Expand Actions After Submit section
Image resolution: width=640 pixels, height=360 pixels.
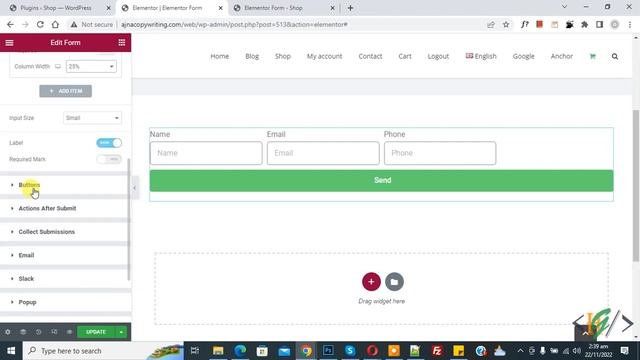(x=65, y=208)
